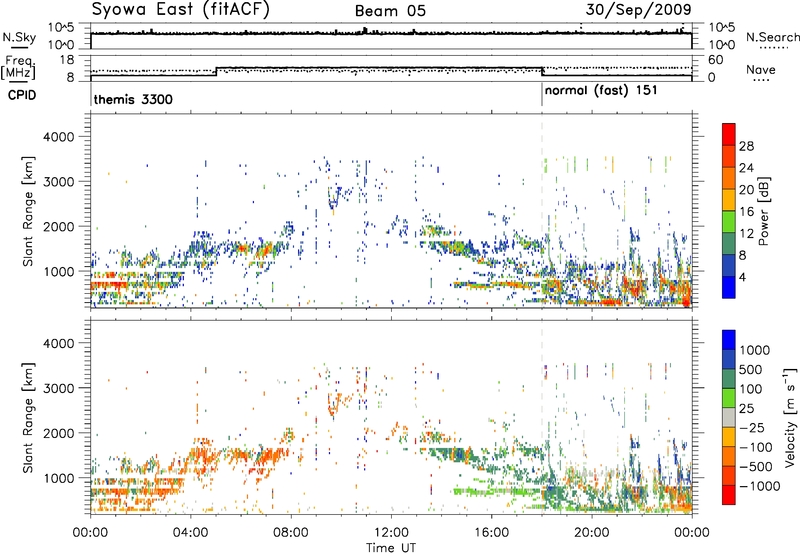Screen dimensions: 800x554
Task: Click the 'Power [dB]' colorbar title
Action: coord(763,211)
